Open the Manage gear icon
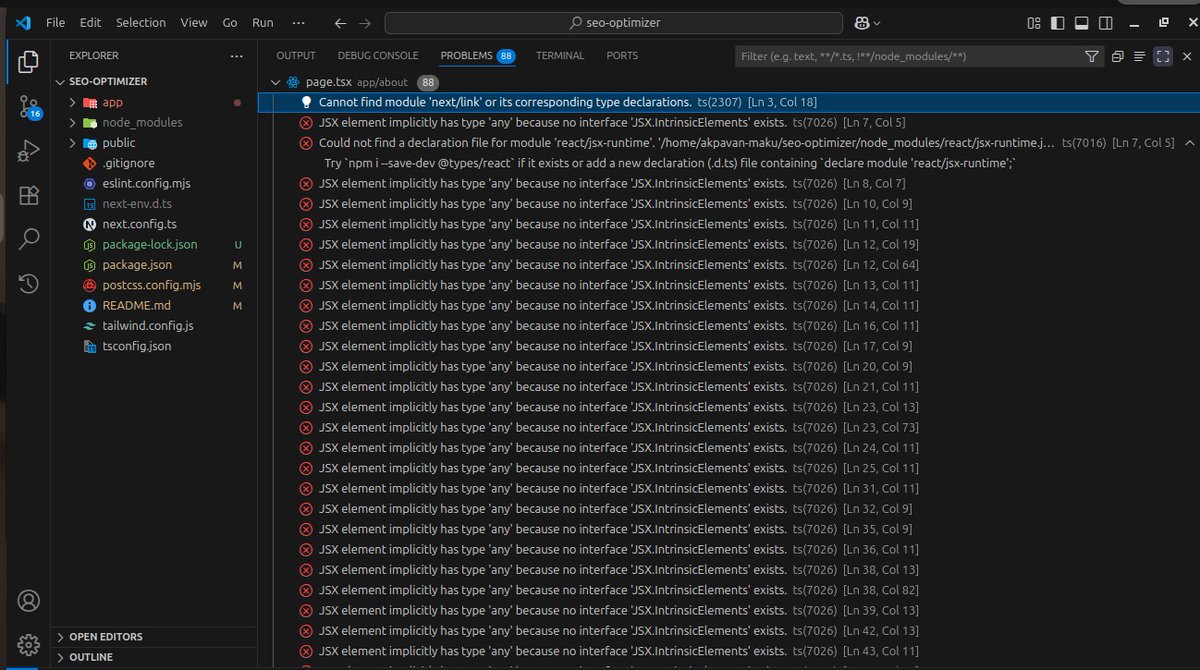The height and width of the screenshot is (670, 1200). (29, 644)
